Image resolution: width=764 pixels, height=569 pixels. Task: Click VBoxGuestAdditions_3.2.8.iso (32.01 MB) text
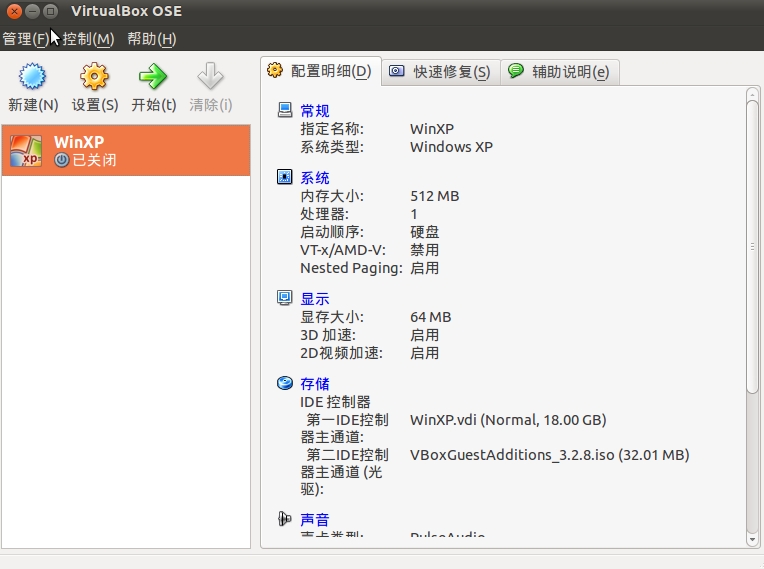(550, 455)
